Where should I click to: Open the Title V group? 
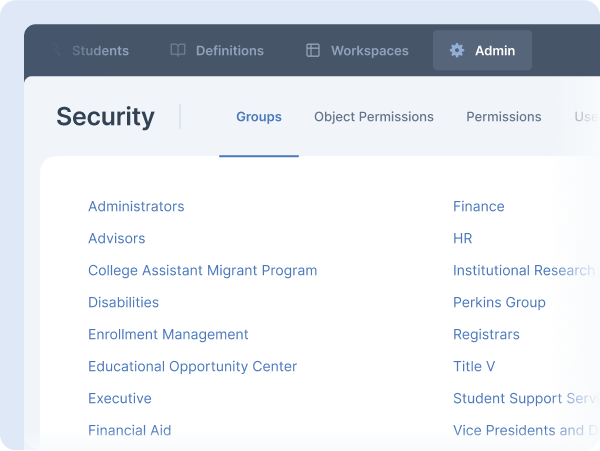474,366
